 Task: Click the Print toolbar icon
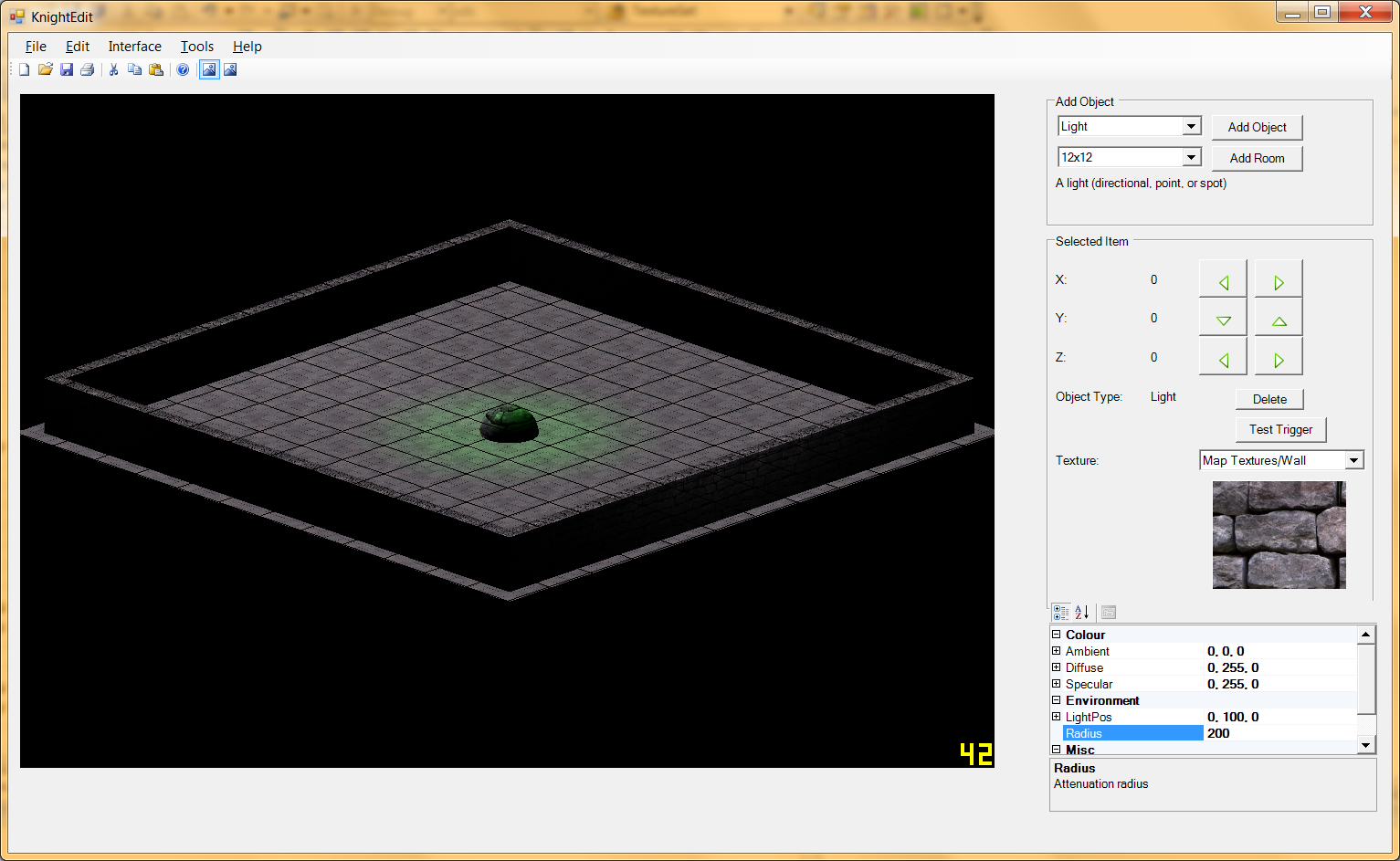click(x=87, y=69)
